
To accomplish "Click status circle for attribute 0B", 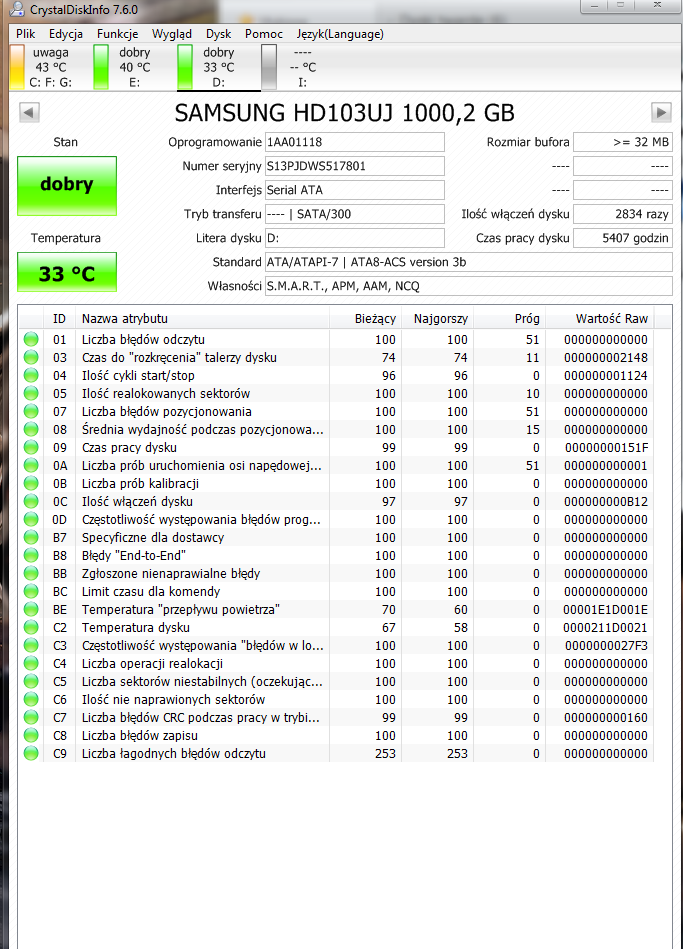I will click(x=31, y=484).
